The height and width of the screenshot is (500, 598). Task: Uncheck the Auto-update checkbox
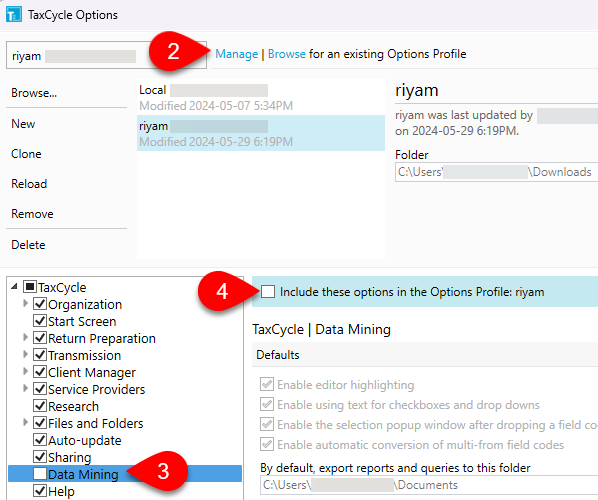pyautogui.click(x=40, y=440)
